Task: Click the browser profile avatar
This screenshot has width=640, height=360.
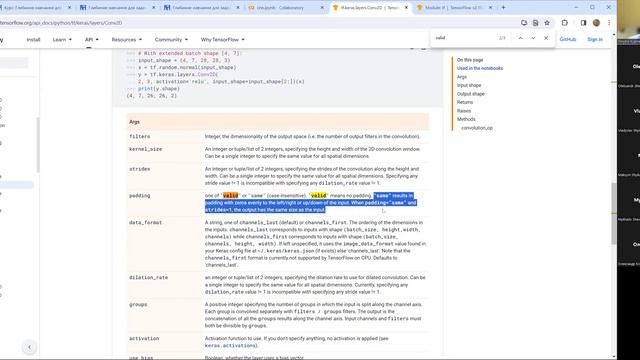Action: coord(596,23)
